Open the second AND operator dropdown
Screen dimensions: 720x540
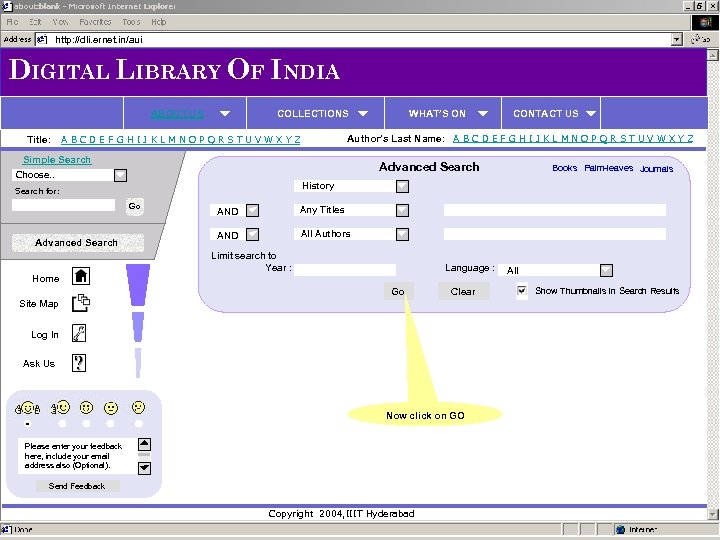(x=253, y=234)
